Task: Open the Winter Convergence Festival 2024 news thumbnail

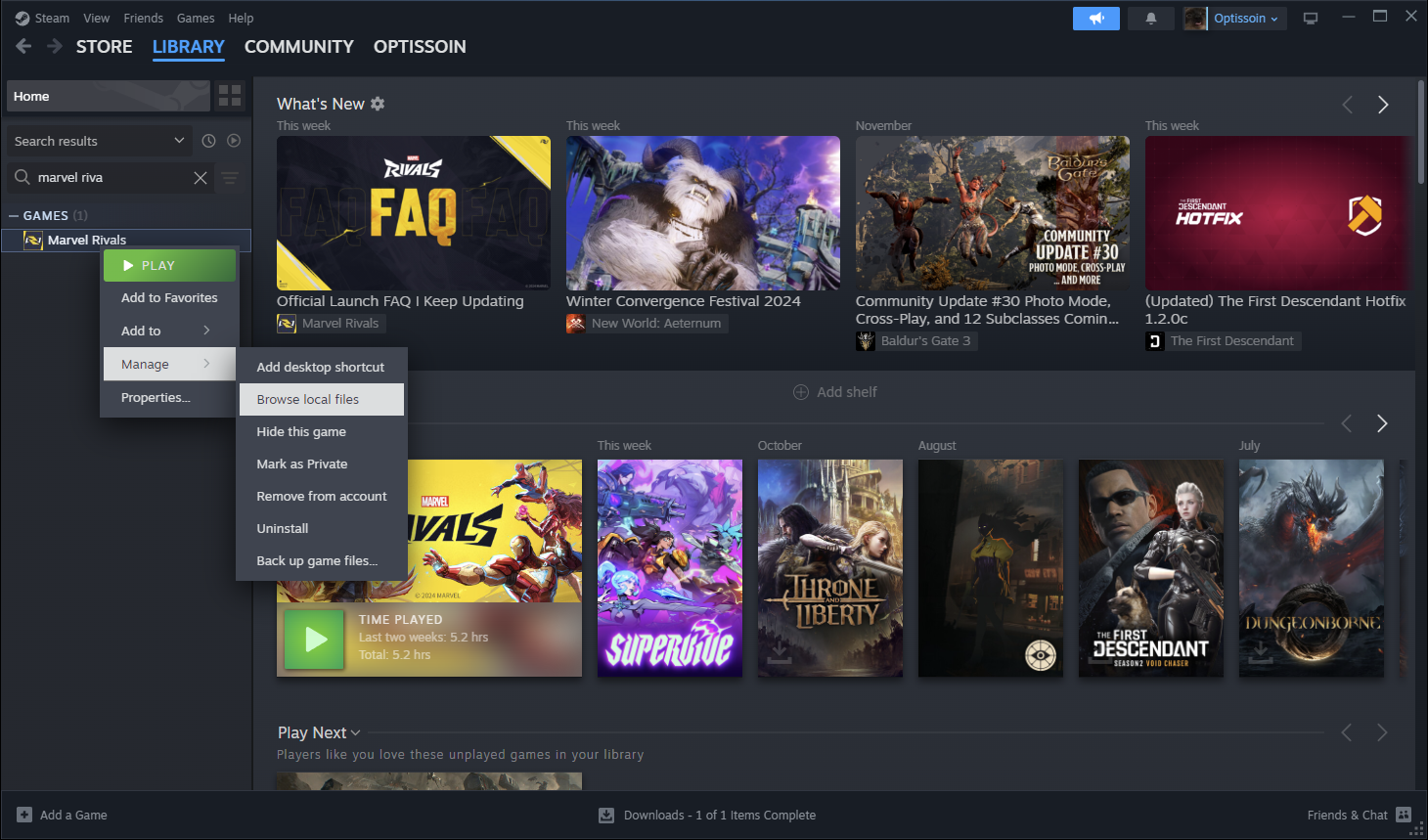Action: click(x=702, y=213)
